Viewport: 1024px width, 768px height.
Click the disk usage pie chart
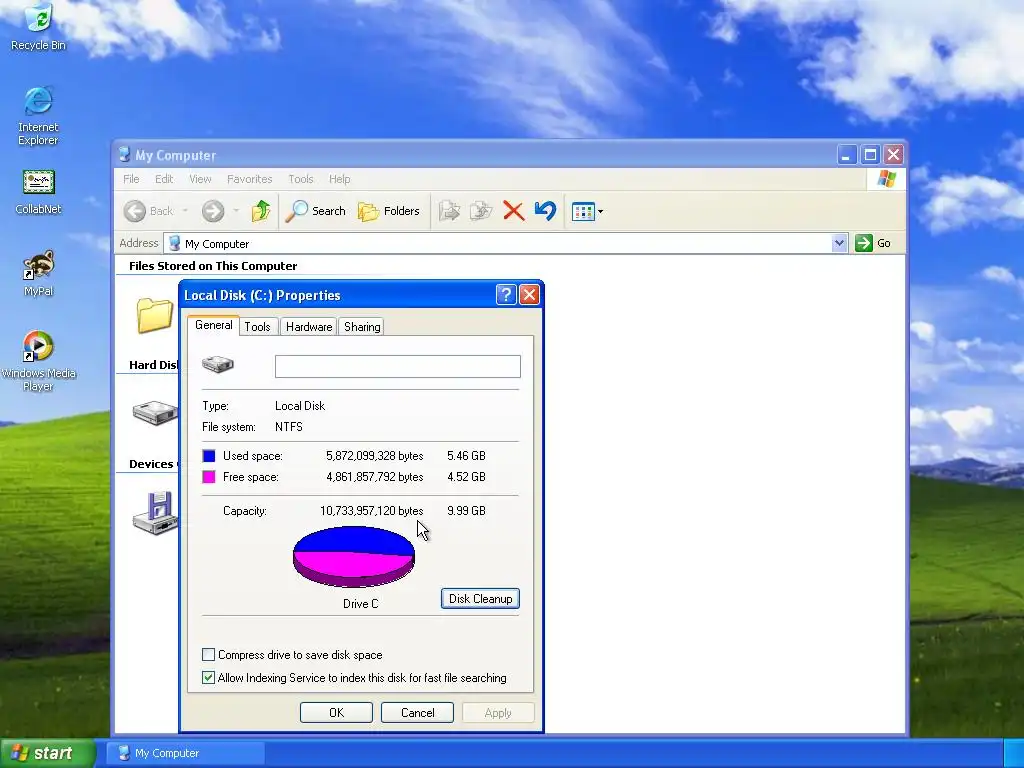tap(354, 557)
